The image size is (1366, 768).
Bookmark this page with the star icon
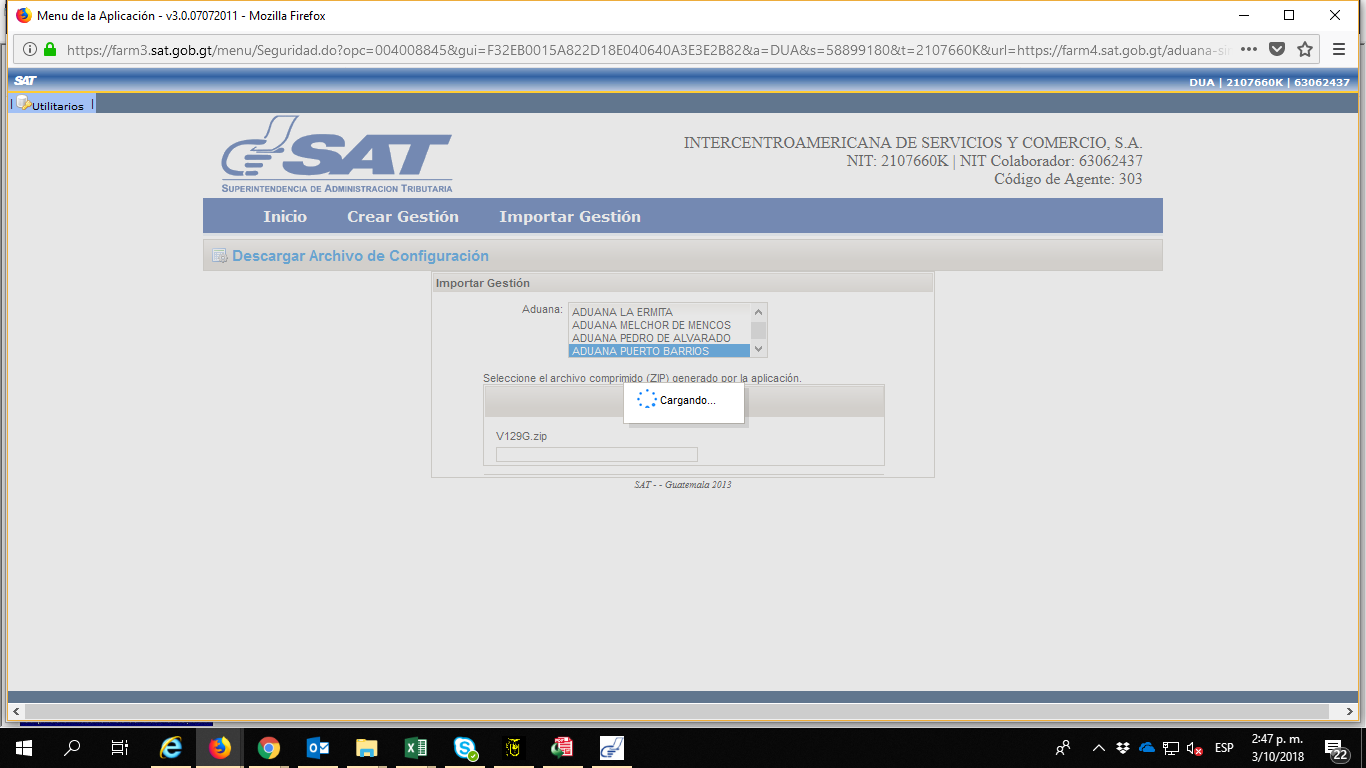[1304, 49]
